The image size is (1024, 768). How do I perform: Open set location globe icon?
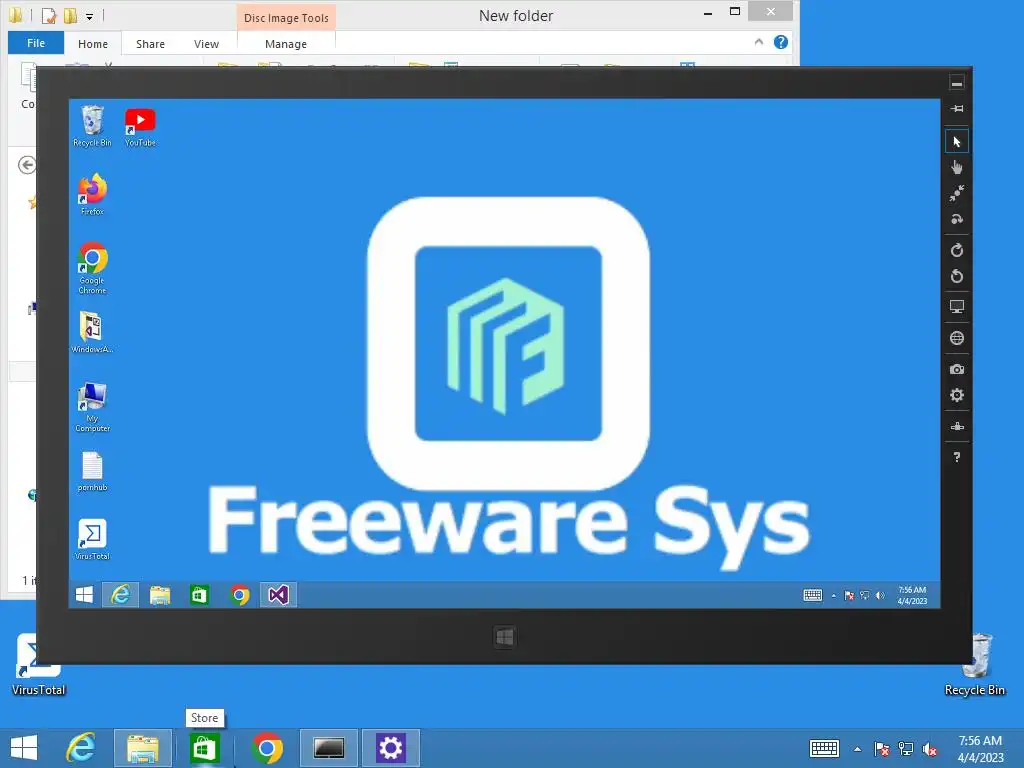957,338
